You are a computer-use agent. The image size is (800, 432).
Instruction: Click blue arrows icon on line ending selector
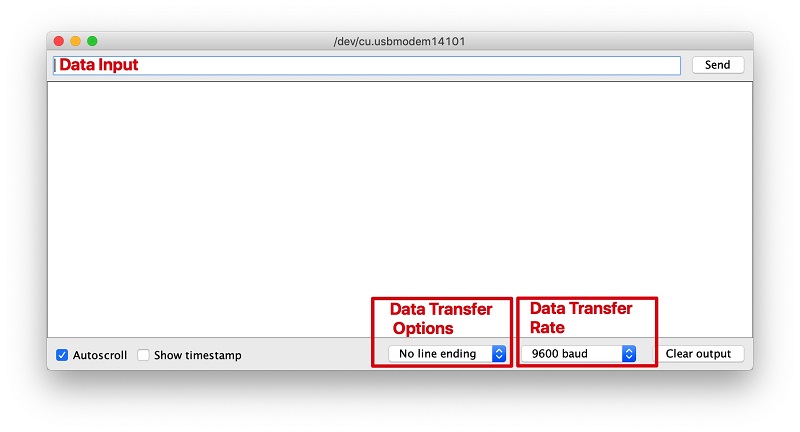[499, 353]
